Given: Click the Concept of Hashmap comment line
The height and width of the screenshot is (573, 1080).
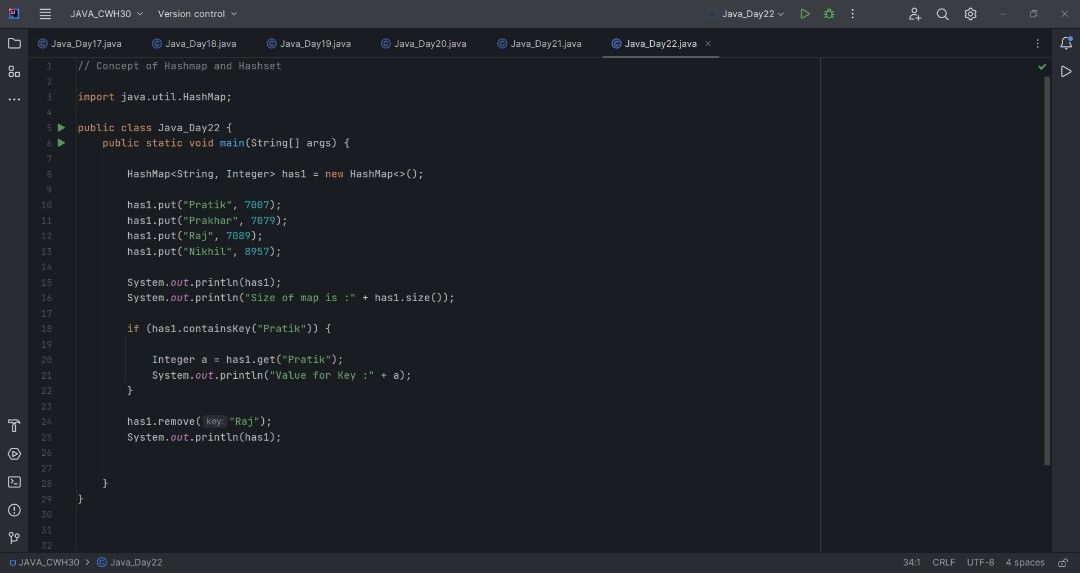Looking at the screenshot, I should [x=179, y=66].
